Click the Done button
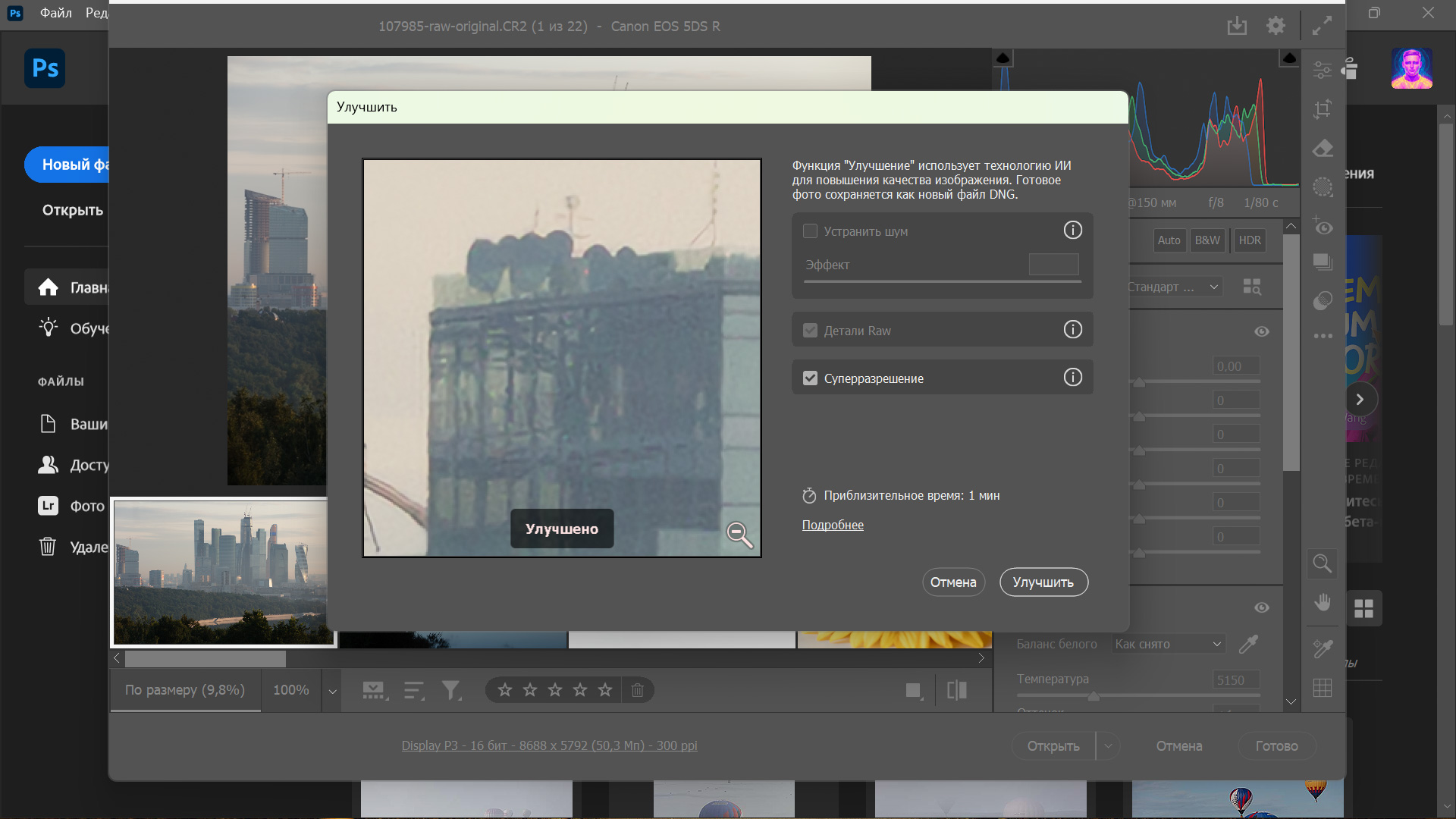The width and height of the screenshot is (1456, 819). pos(1276,746)
